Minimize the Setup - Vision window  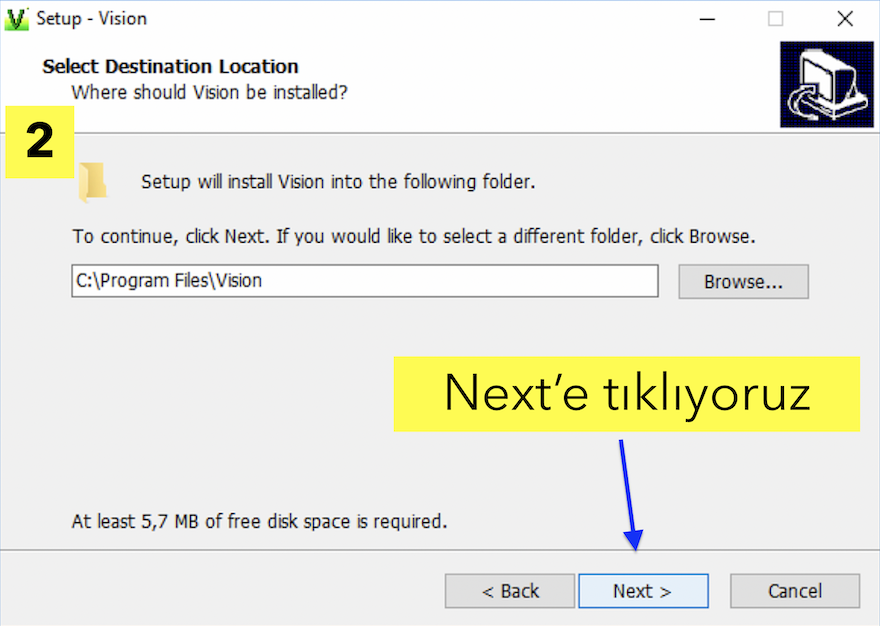pos(707,19)
